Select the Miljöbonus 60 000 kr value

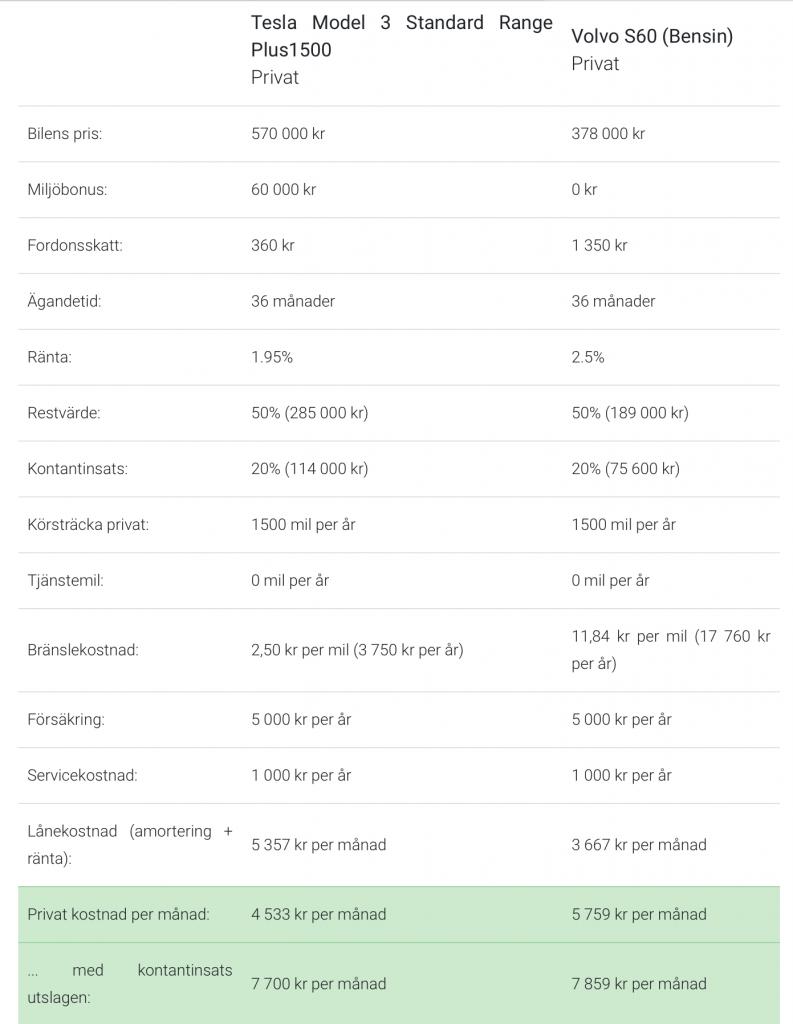coord(283,189)
